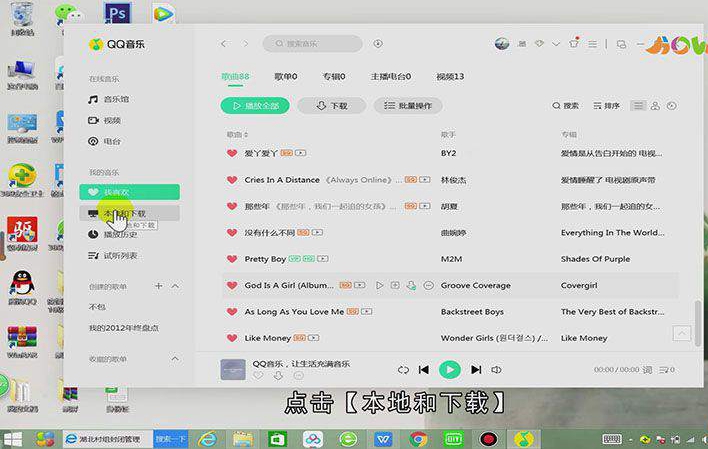
Task: Go back with the left arrow
Action: tap(224, 44)
